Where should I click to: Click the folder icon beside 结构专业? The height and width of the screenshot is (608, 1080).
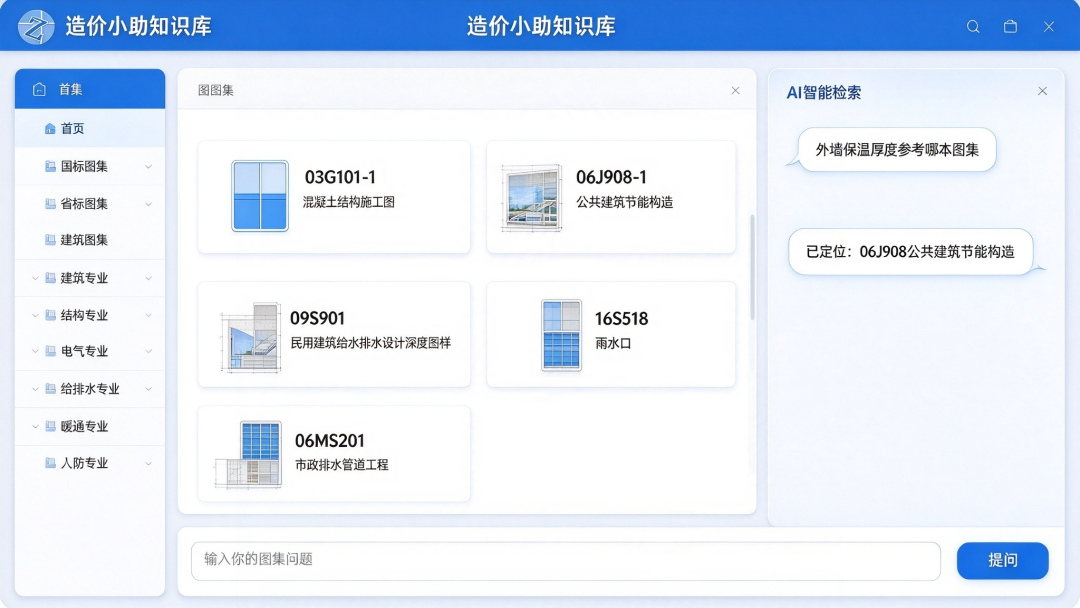50,315
